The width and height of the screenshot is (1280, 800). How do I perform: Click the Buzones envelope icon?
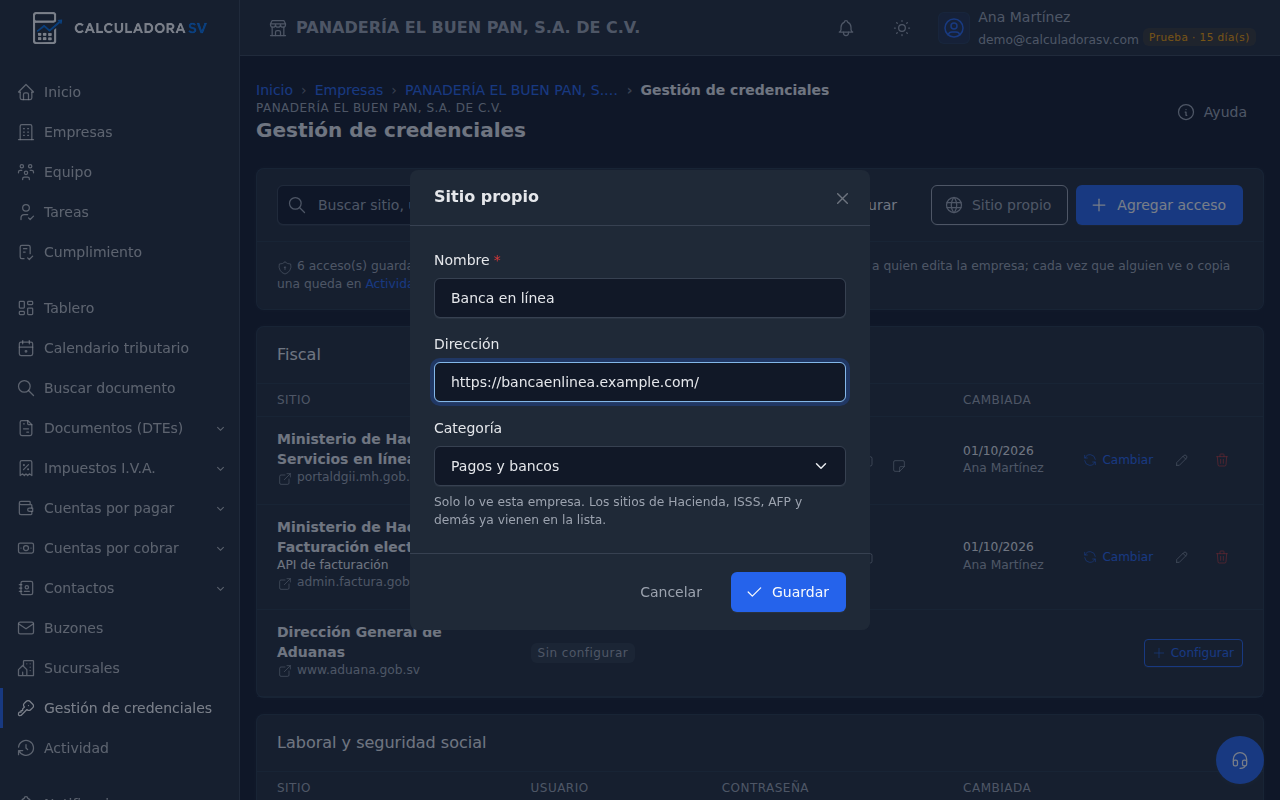26,628
